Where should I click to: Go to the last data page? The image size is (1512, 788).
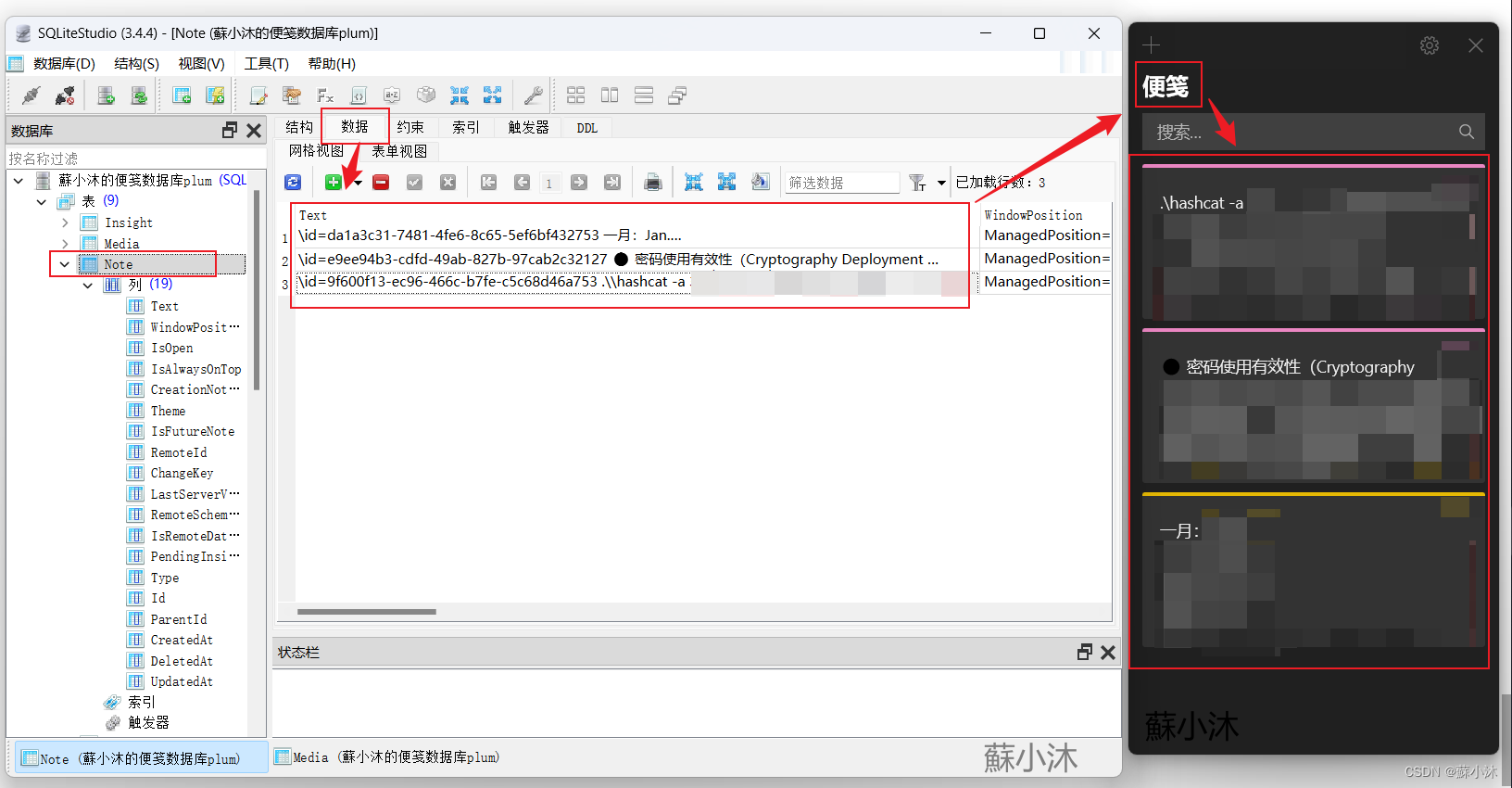[x=612, y=183]
